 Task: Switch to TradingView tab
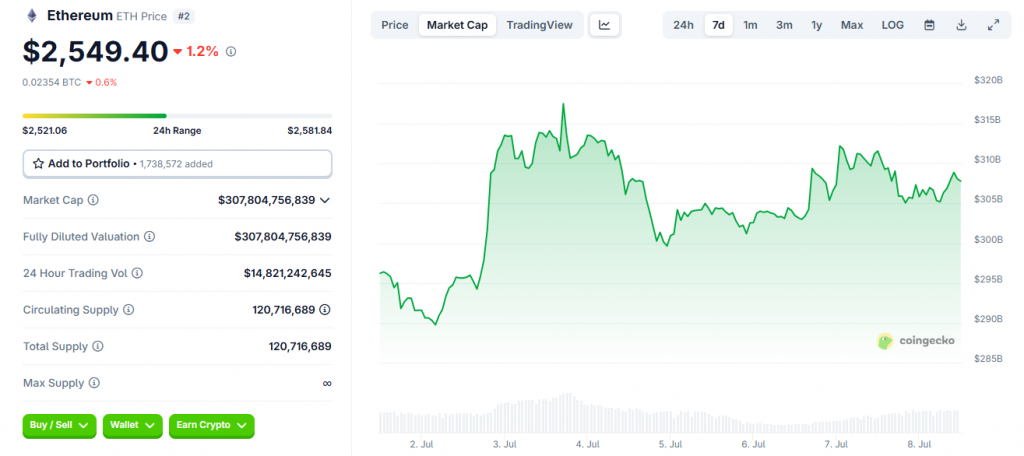[539, 25]
